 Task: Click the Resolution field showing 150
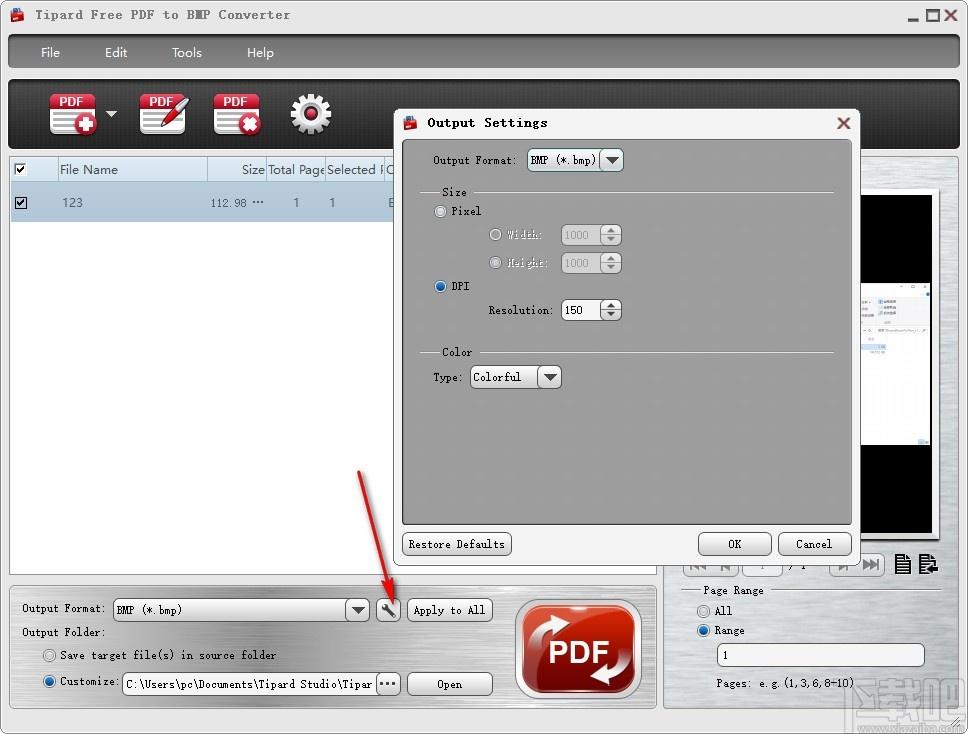click(x=581, y=310)
